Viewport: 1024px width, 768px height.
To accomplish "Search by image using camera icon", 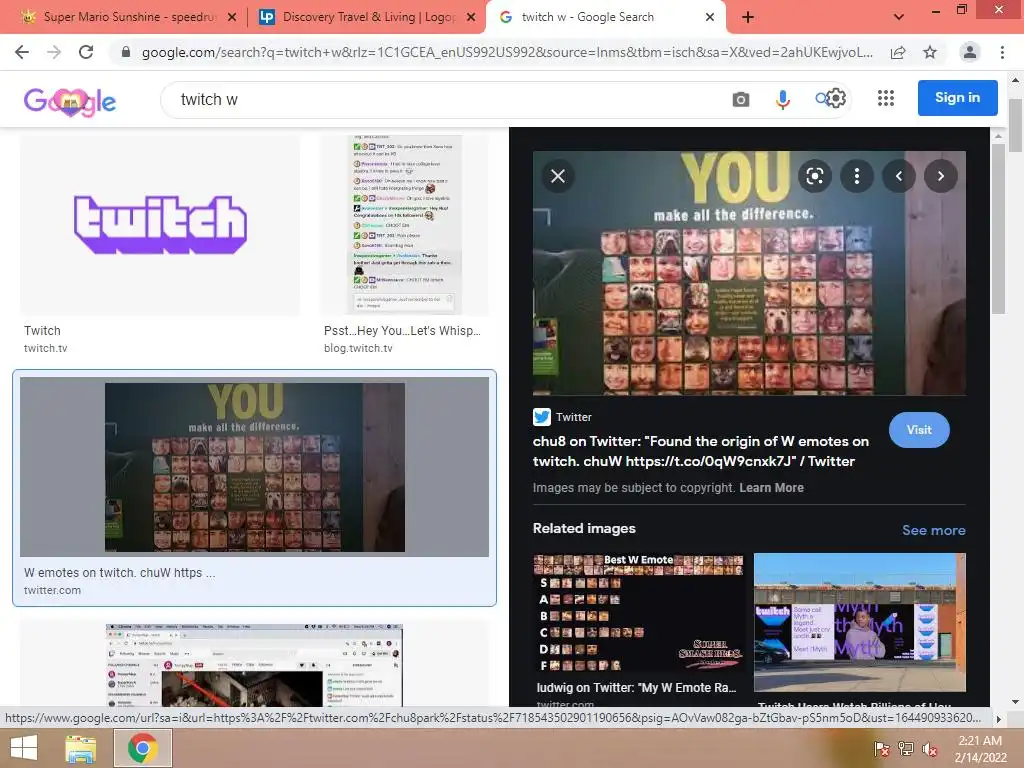I will pyautogui.click(x=741, y=99).
